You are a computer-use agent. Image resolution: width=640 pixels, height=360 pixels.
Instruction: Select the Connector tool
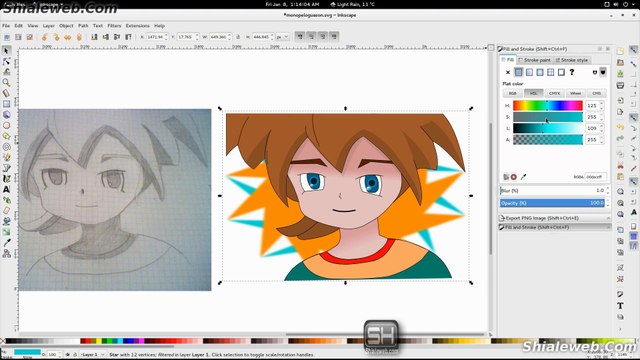click(x=6, y=253)
